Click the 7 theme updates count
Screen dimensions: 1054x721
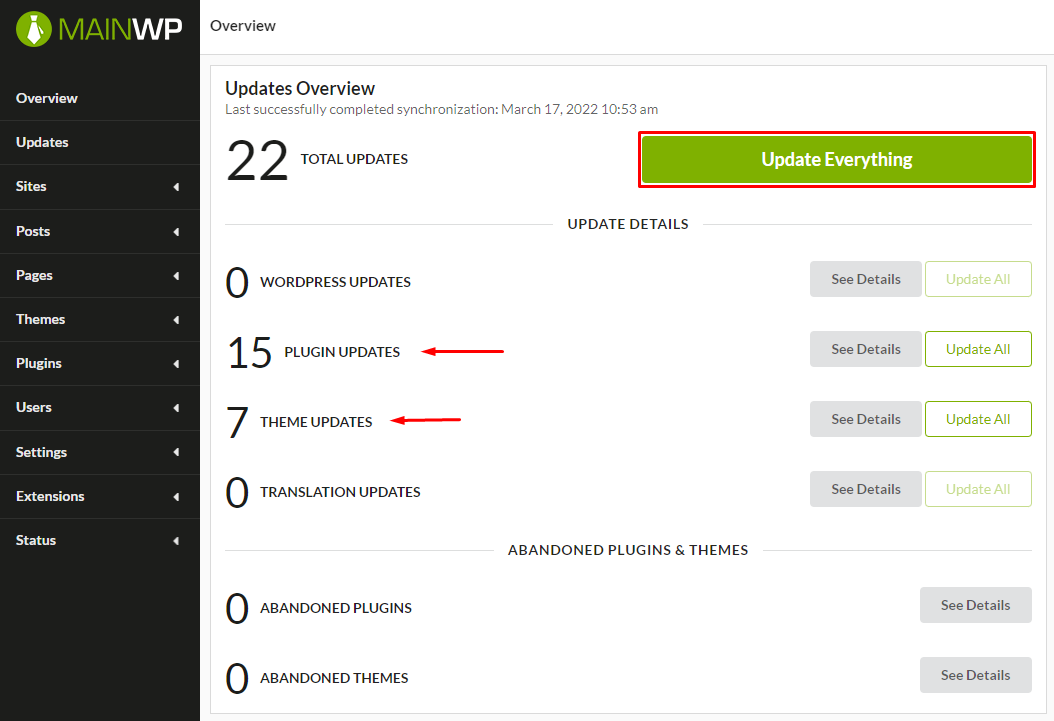pos(237,423)
